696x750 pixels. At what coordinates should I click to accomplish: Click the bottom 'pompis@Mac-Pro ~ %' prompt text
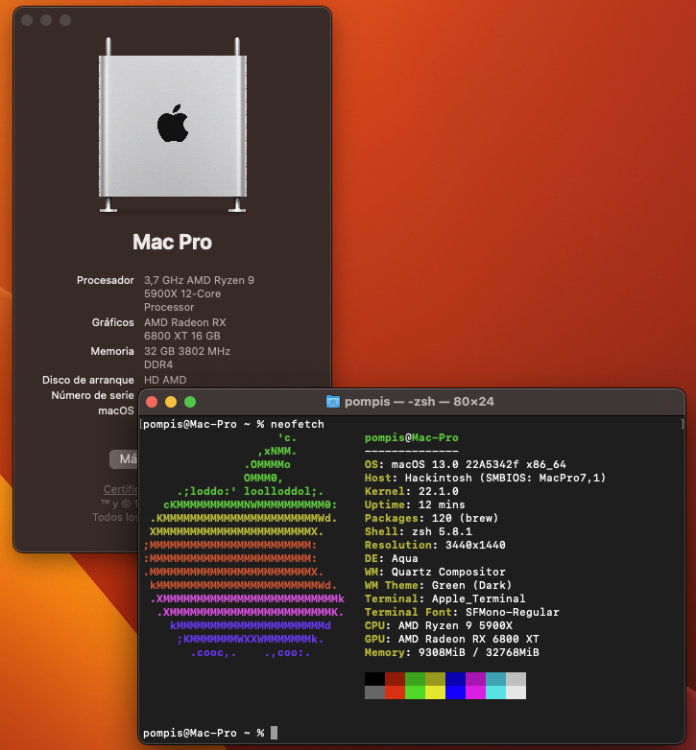pos(203,733)
